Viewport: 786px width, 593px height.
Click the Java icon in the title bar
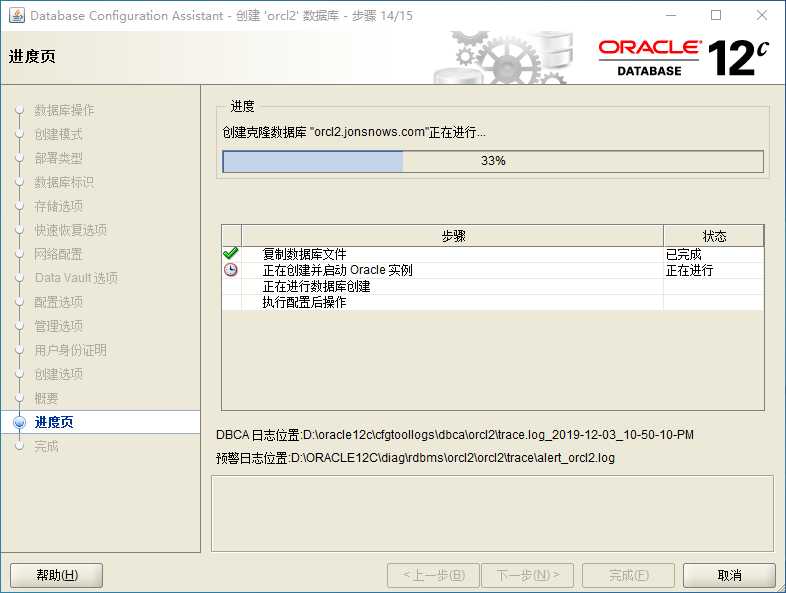[16, 16]
